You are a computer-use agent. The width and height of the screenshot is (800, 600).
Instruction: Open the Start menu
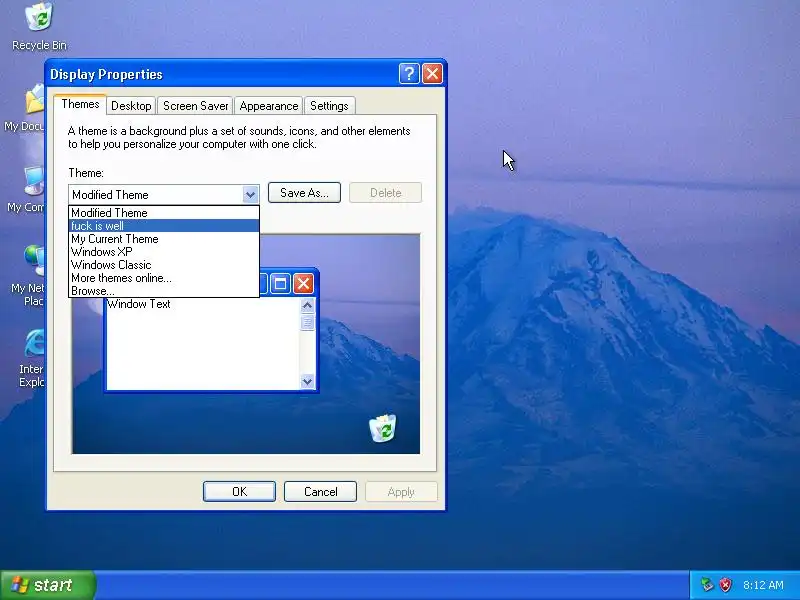click(x=47, y=585)
